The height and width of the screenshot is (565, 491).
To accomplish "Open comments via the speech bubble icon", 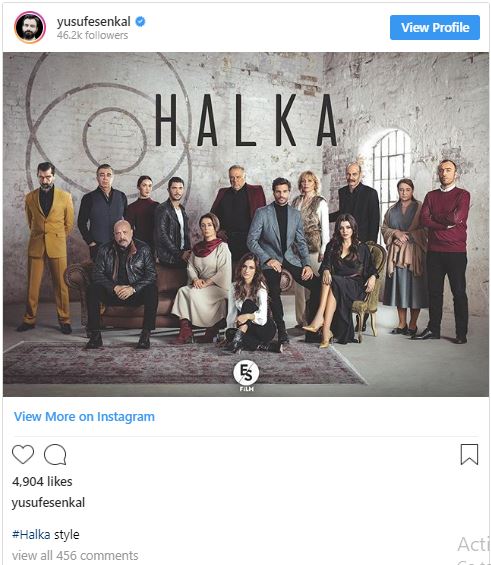I will click(55, 454).
